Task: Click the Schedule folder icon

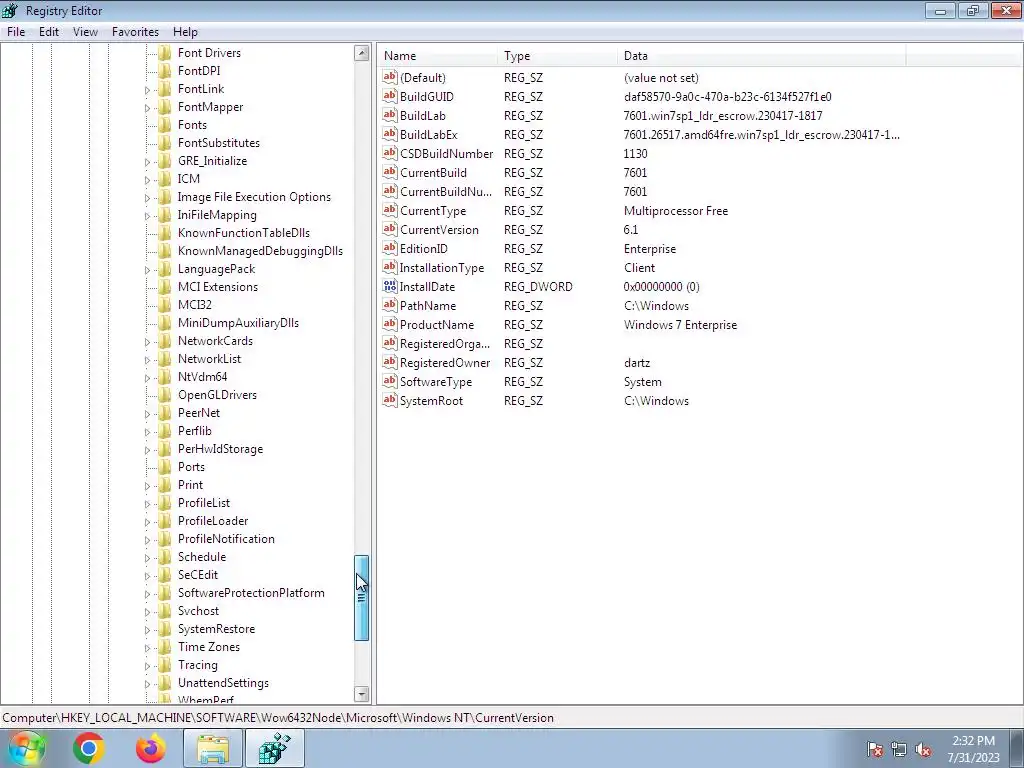Action: 165,556
